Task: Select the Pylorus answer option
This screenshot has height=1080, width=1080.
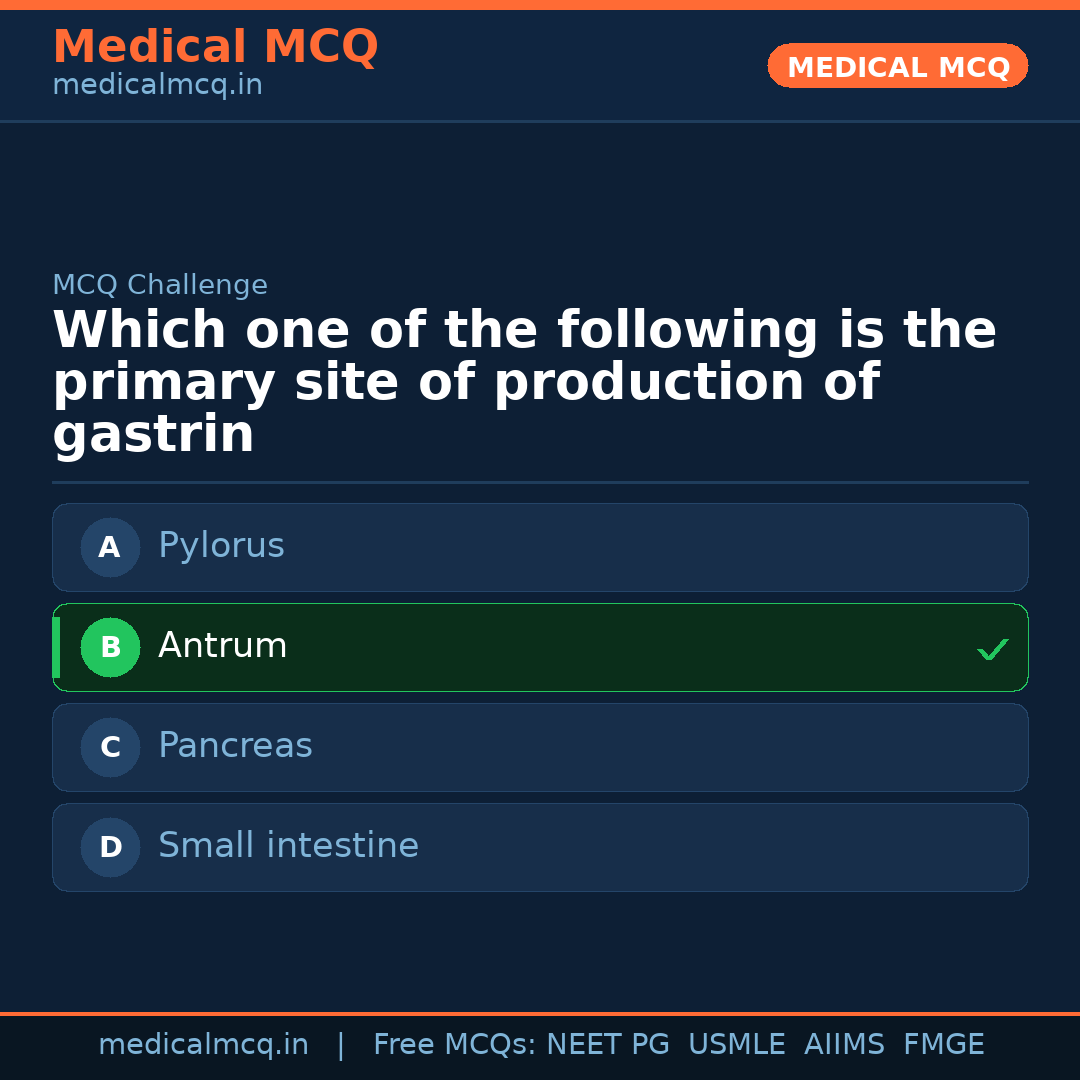Action: [540, 547]
